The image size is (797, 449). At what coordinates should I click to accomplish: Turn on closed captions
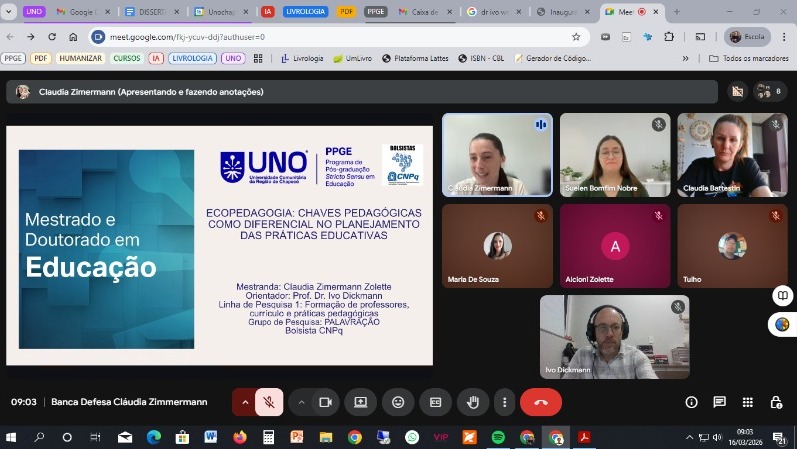(435, 402)
